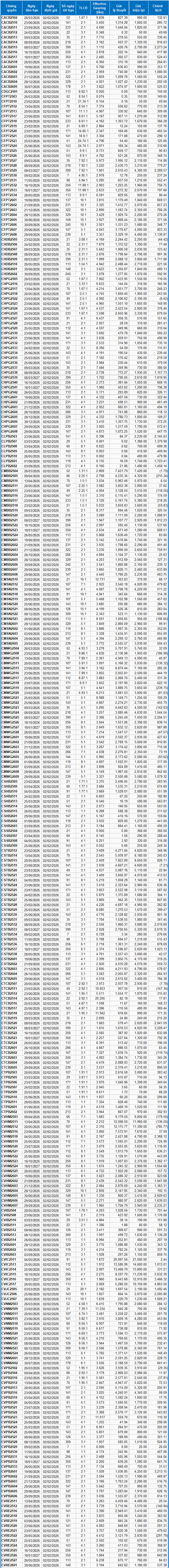The image size is (169, 1568).
Task: Select the "Effective Gearing (lần)" header
Action: click(x=99, y=8)
